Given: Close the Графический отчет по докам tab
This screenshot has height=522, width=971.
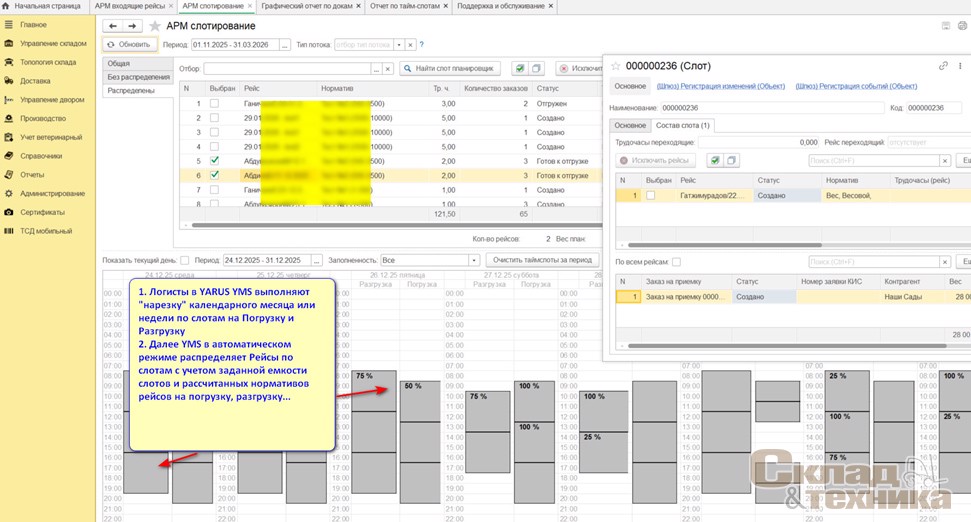Looking at the screenshot, I should pos(360,6).
